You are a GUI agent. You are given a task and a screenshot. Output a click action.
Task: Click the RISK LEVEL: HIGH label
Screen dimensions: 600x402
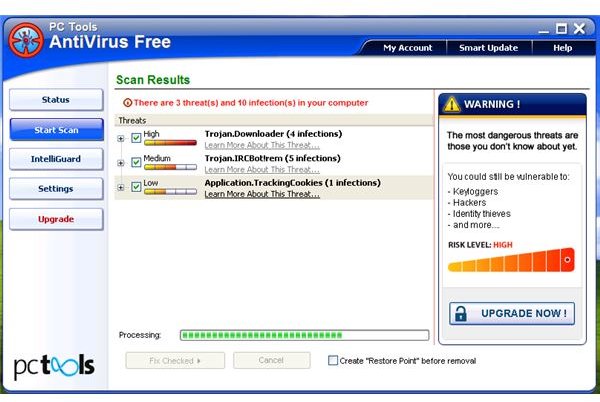pyautogui.click(x=480, y=245)
